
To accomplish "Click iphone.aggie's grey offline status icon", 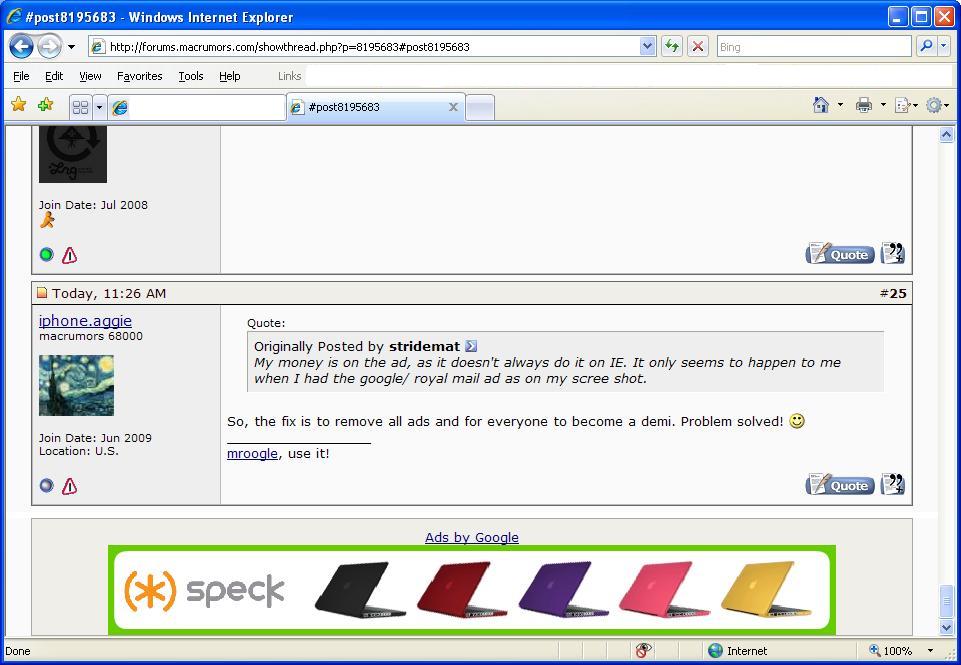I will [x=47, y=485].
